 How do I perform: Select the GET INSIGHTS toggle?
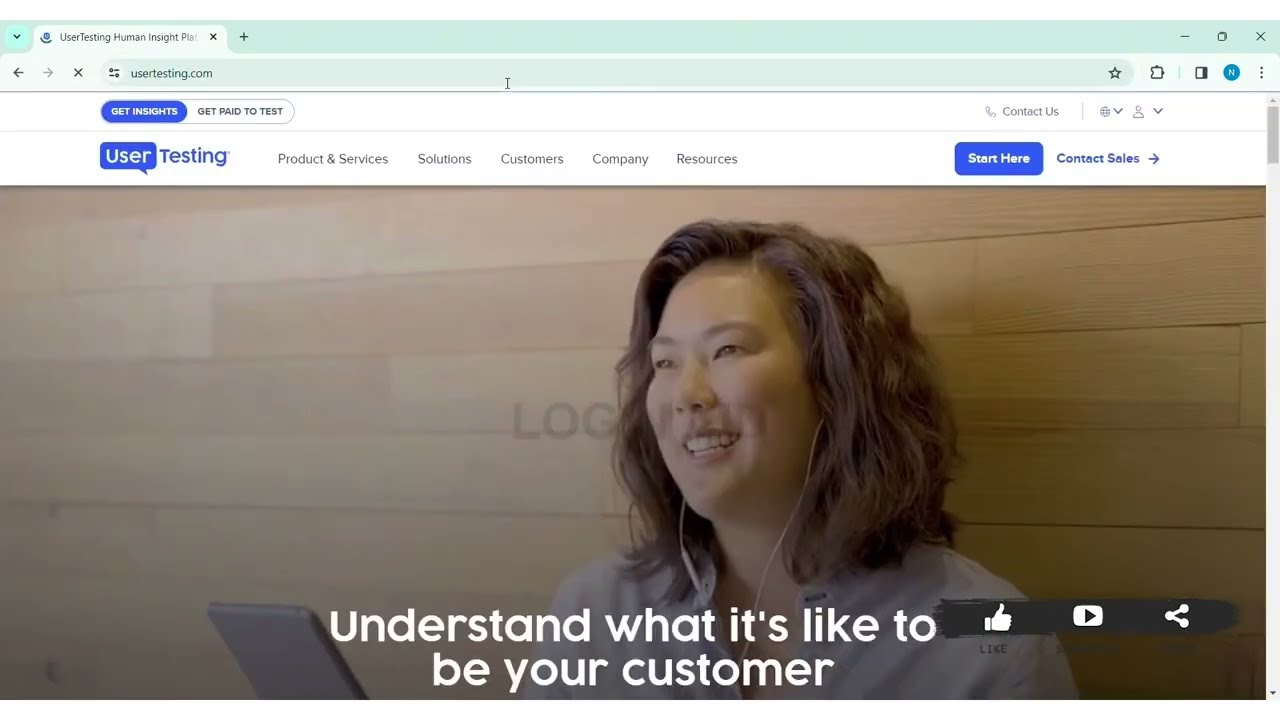pyautogui.click(x=144, y=111)
